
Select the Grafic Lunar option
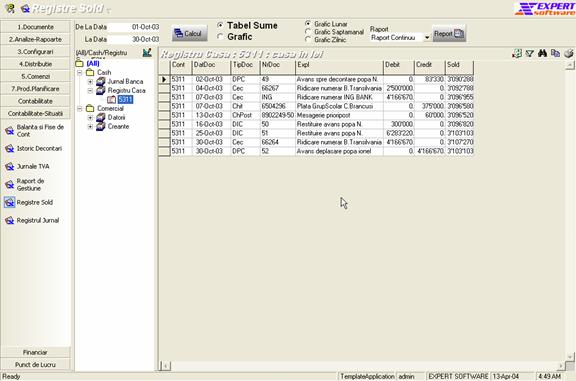pos(308,24)
